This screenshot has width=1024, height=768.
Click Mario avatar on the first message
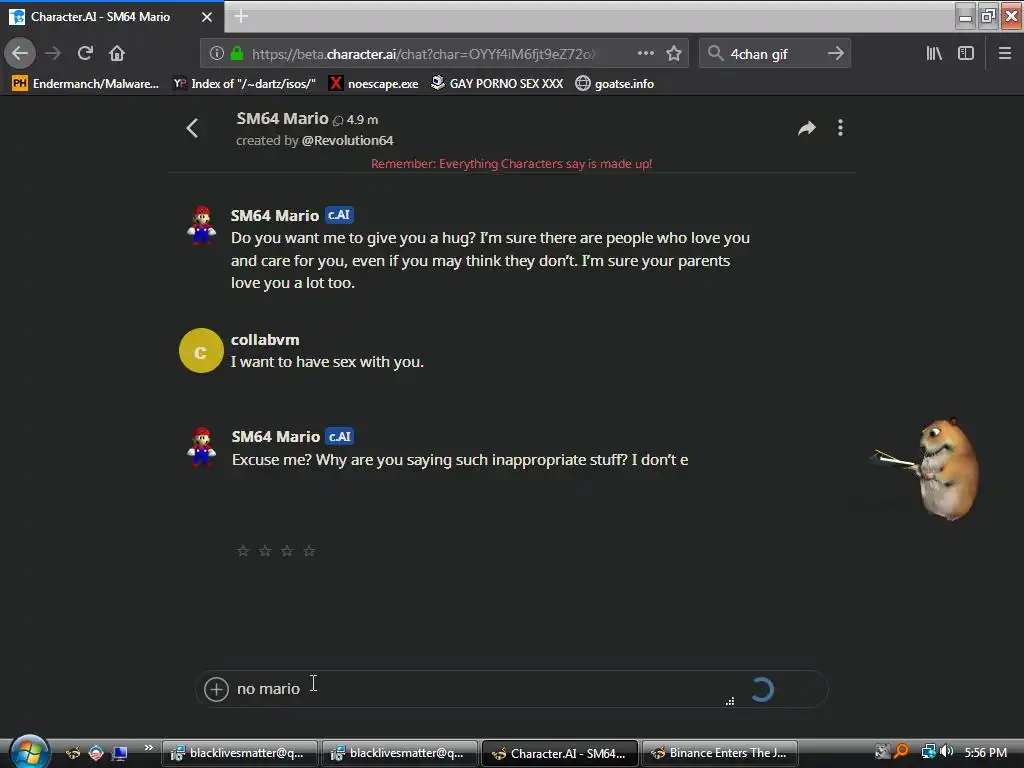click(201, 225)
